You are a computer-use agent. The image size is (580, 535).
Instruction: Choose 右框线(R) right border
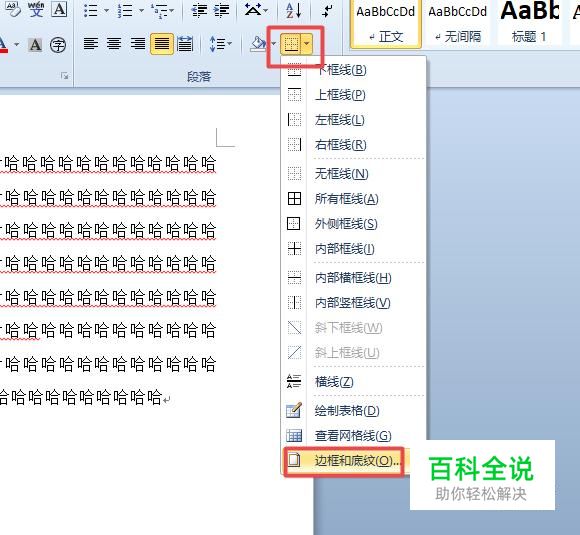coord(353,145)
